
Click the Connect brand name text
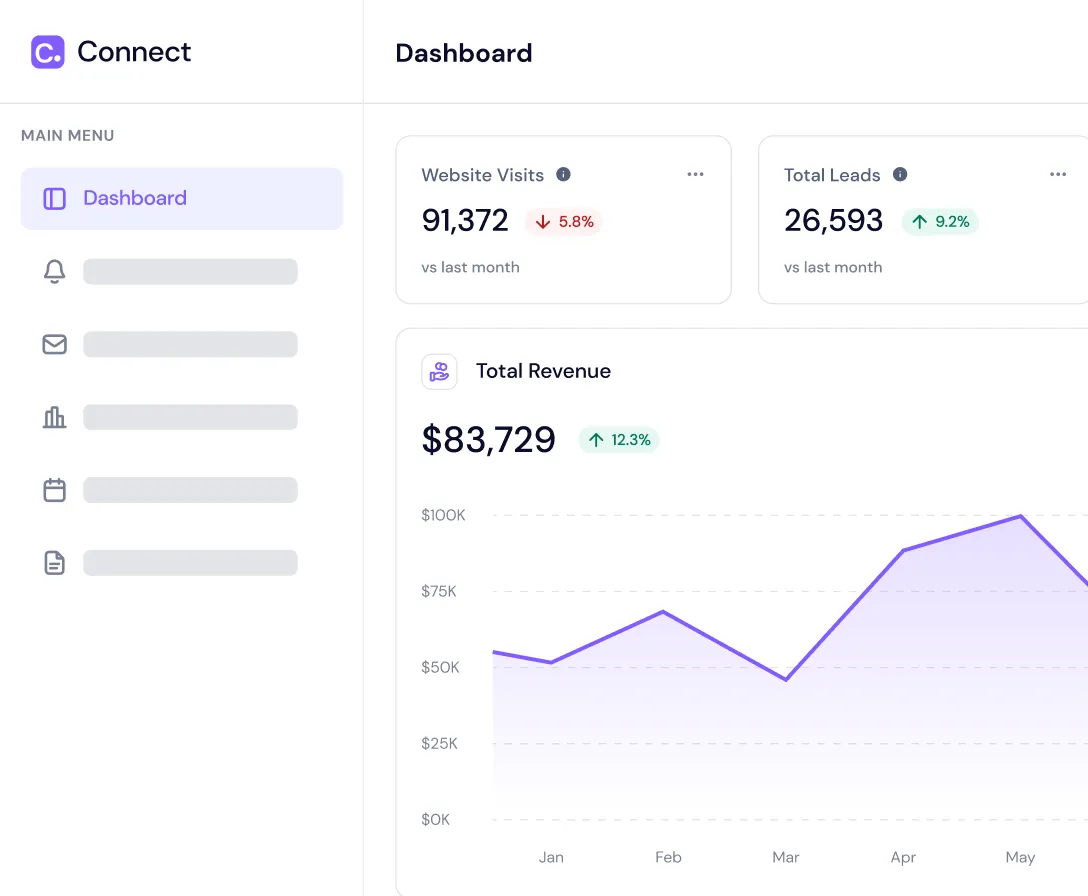tap(134, 52)
